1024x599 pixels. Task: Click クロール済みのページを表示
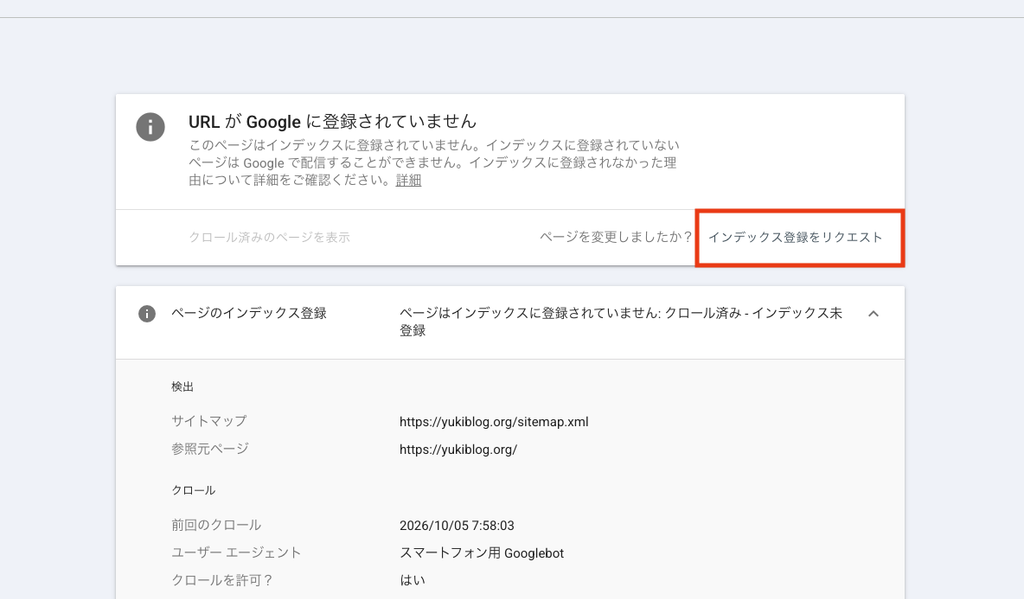tap(269, 237)
